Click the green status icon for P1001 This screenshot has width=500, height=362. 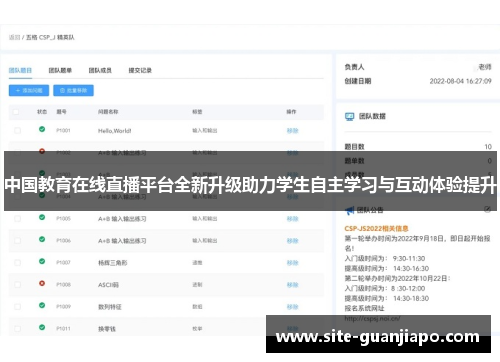[42, 129]
